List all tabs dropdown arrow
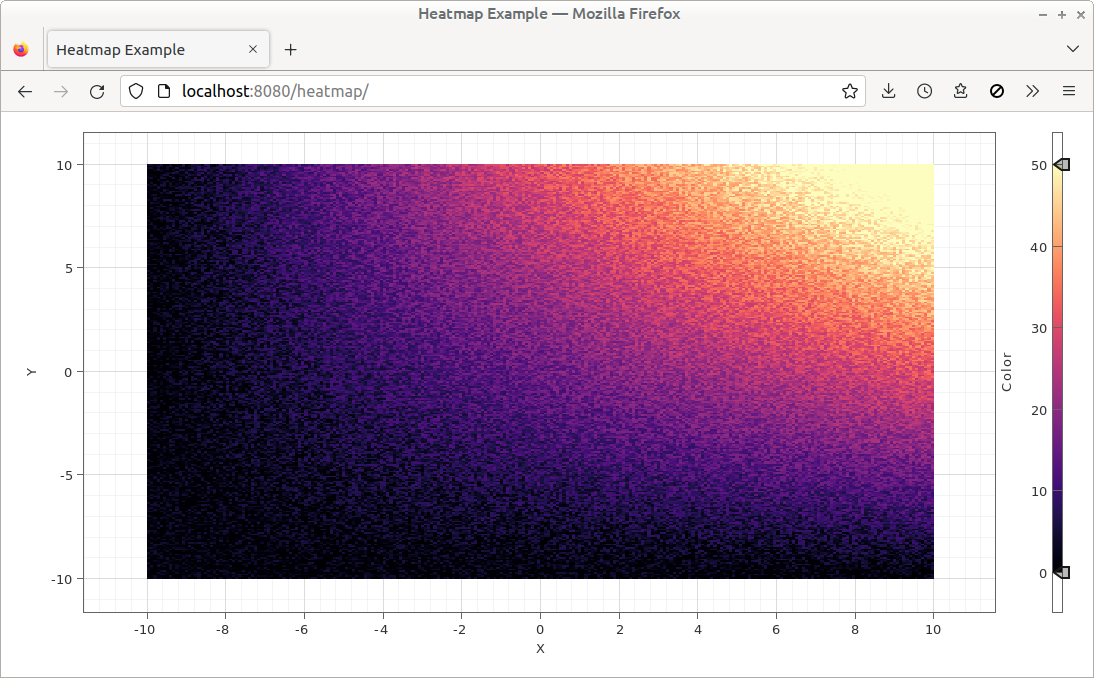The image size is (1094, 678). [1073, 49]
